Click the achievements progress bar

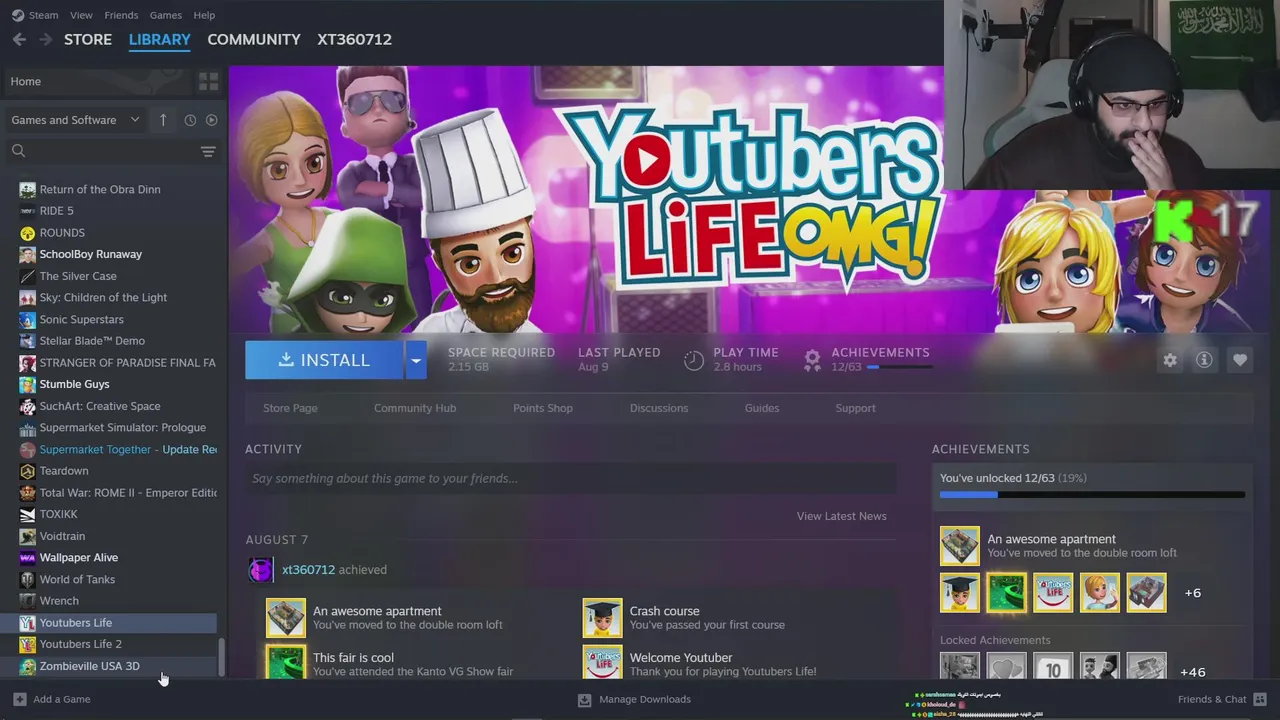(x=1092, y=495)
